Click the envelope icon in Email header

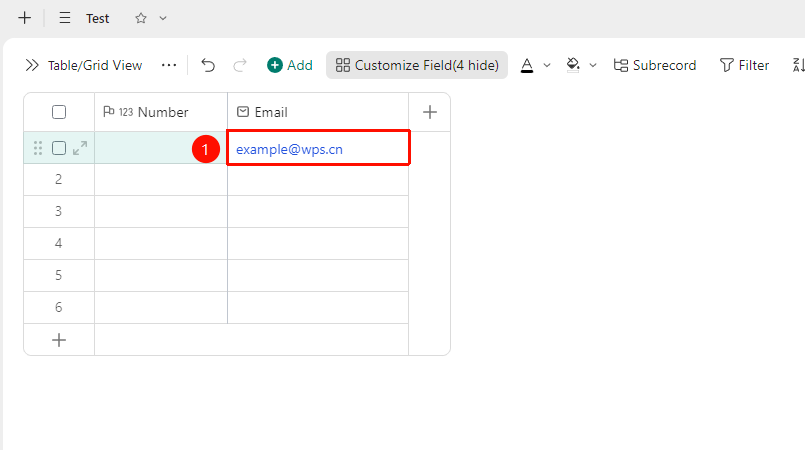pos(243,112)
